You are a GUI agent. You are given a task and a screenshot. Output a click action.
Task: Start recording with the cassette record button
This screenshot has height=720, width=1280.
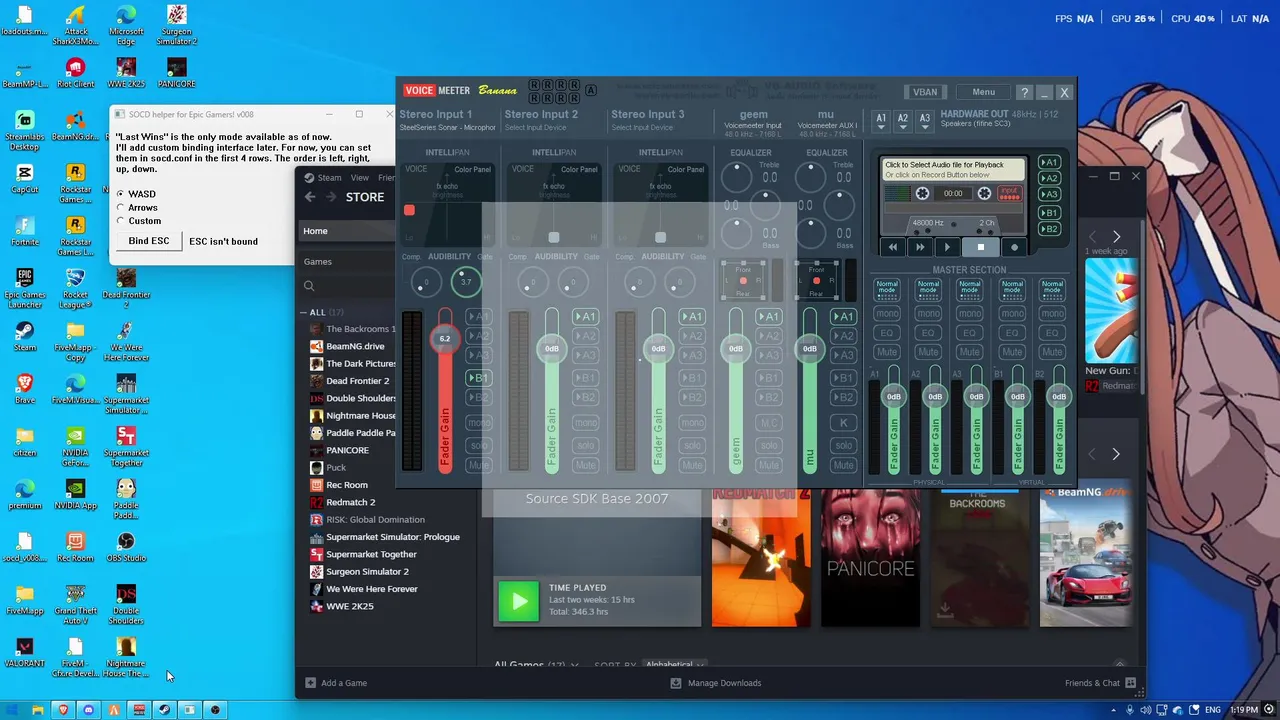click(x=1014, y=247)
